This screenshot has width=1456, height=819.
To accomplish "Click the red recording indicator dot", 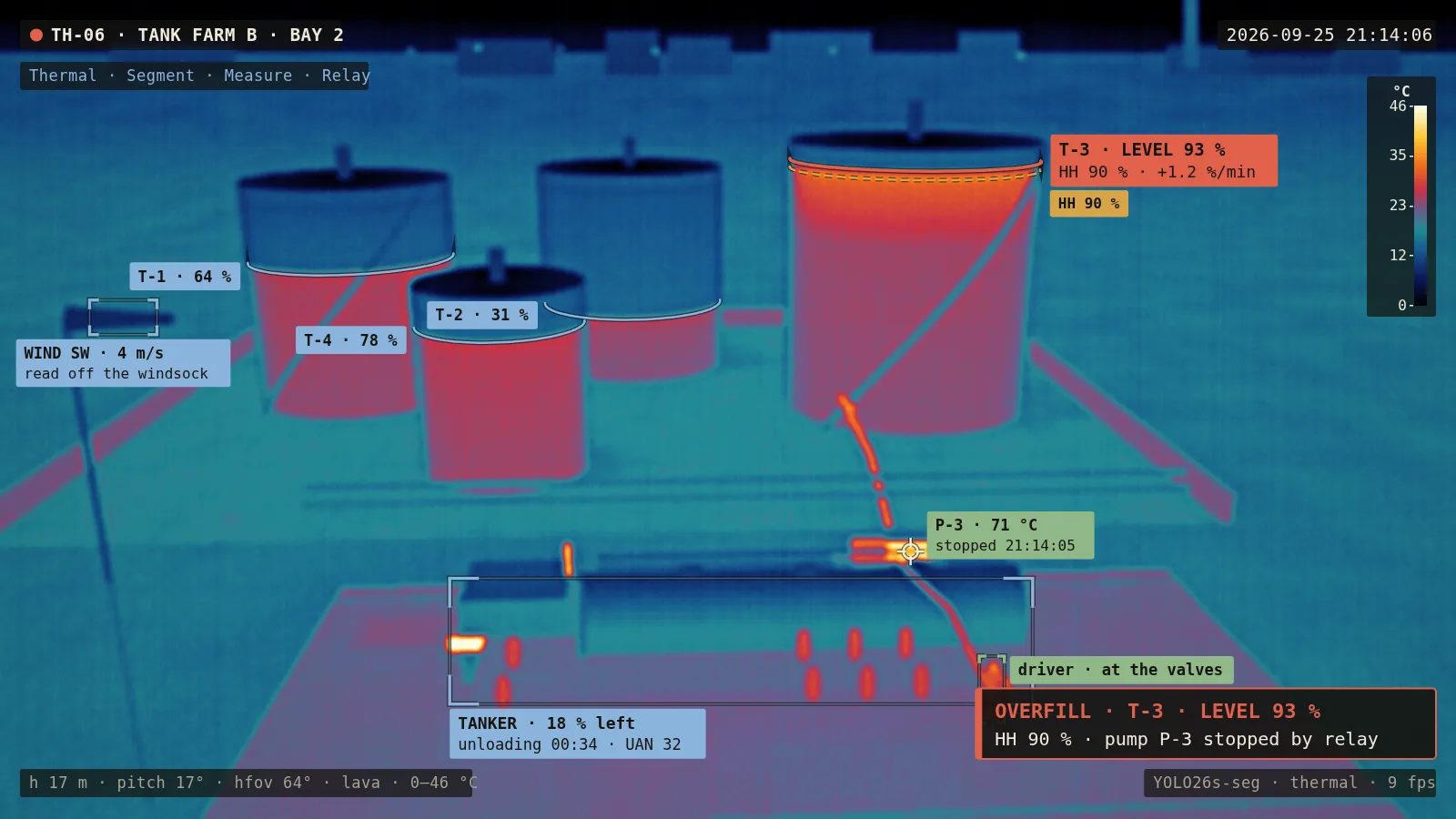I will coord(36,35).
